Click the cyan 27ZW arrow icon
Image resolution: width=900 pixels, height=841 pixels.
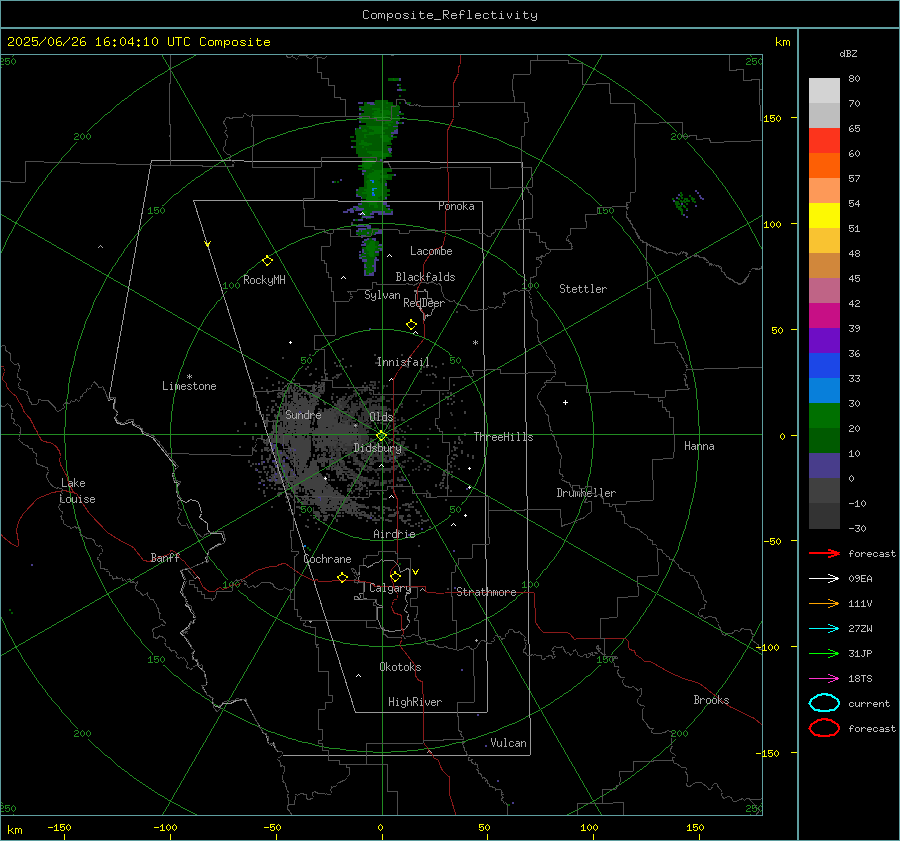[x=824, y=629]
